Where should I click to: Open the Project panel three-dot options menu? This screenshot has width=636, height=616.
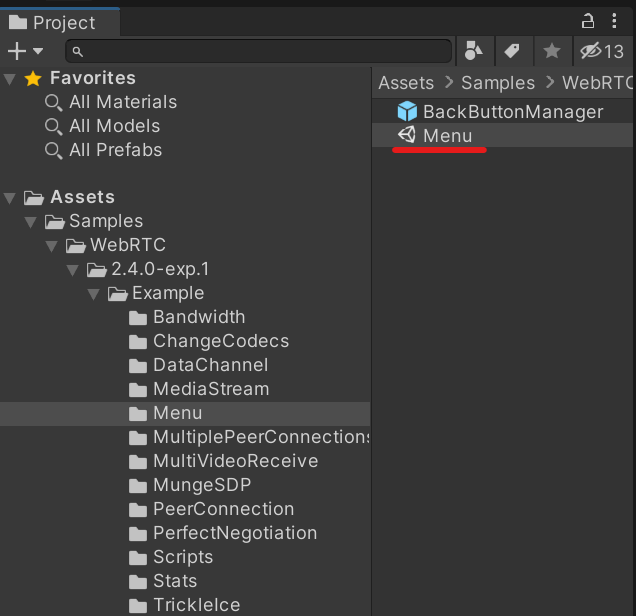point(615,21)
